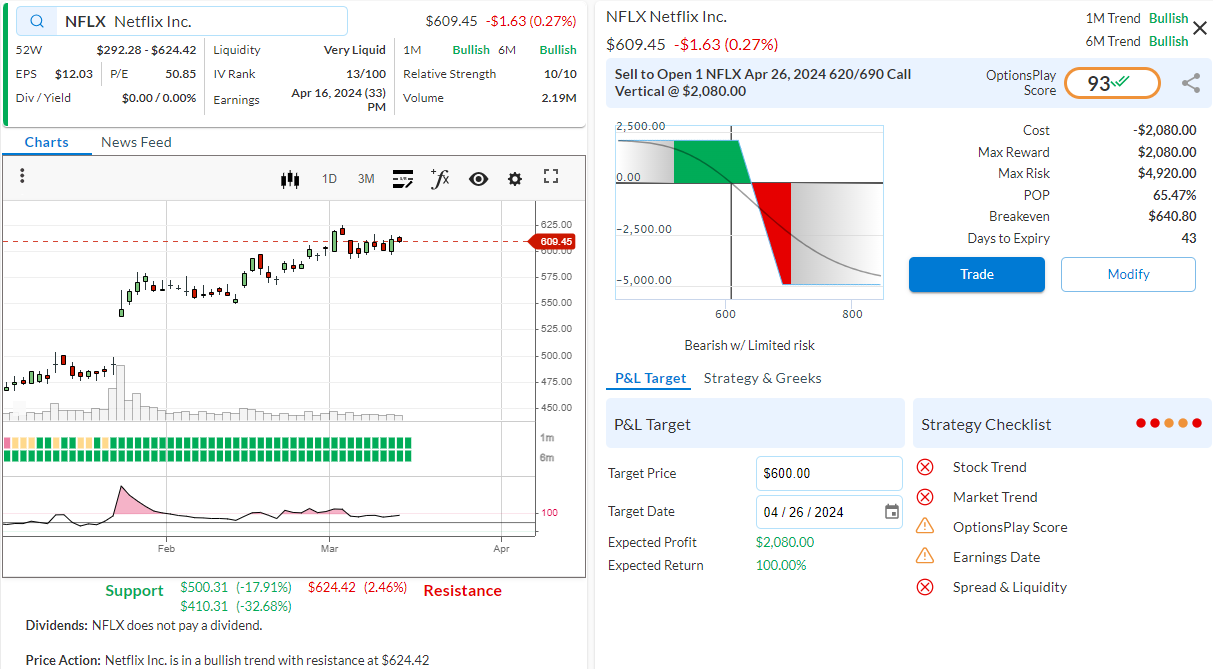Change chart interval from 1D
The image size is (1213, 669).
click(329, 179)
